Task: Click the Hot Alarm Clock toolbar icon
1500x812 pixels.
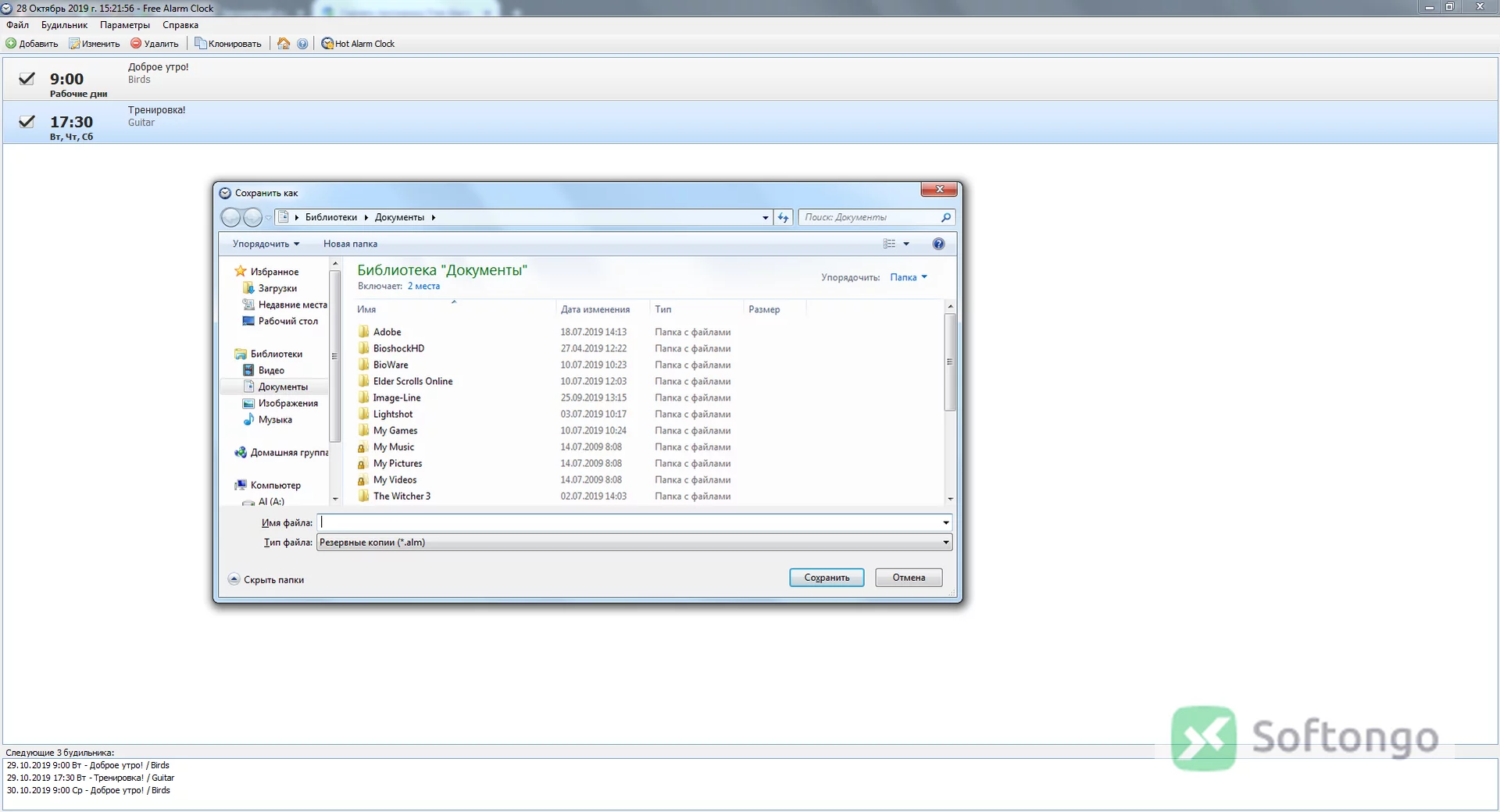Action: coord(327,44)
